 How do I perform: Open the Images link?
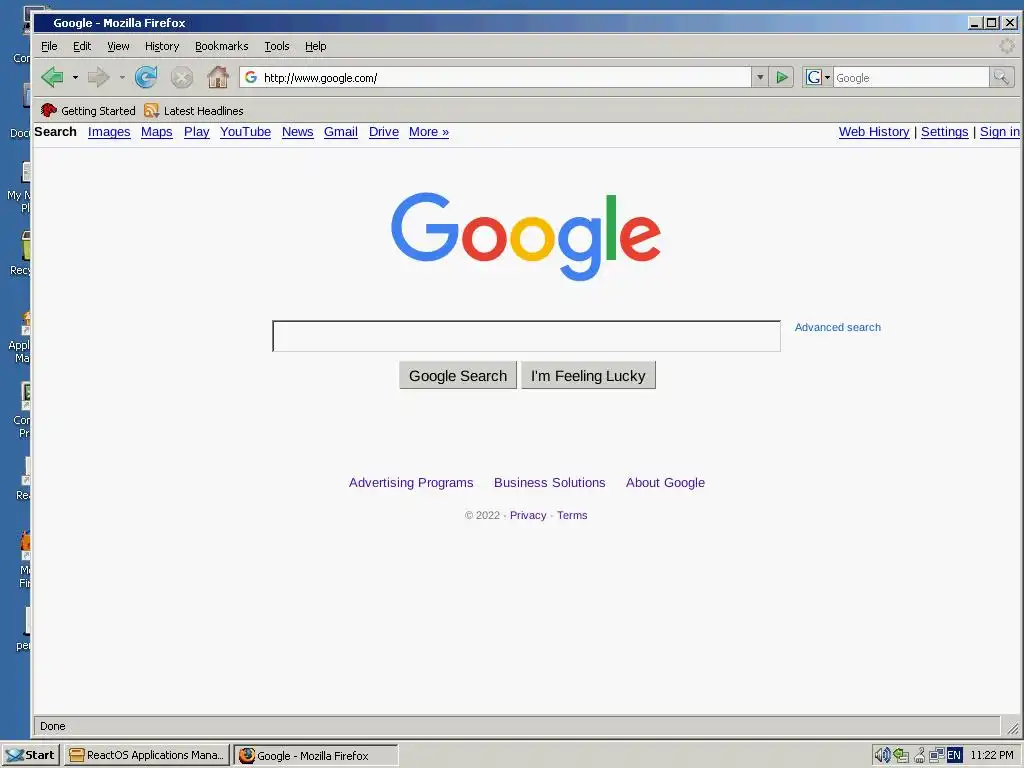coord(109,132)
